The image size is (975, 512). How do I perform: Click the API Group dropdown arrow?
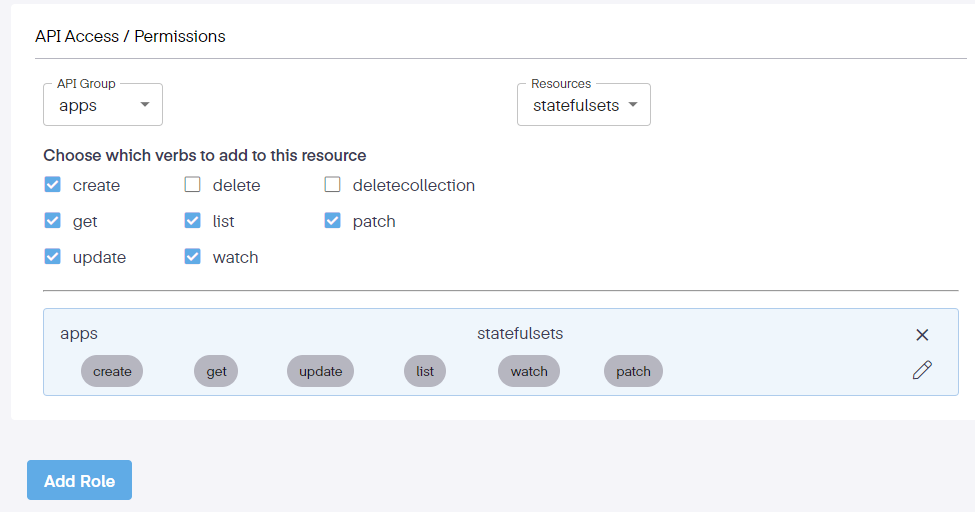145,105
